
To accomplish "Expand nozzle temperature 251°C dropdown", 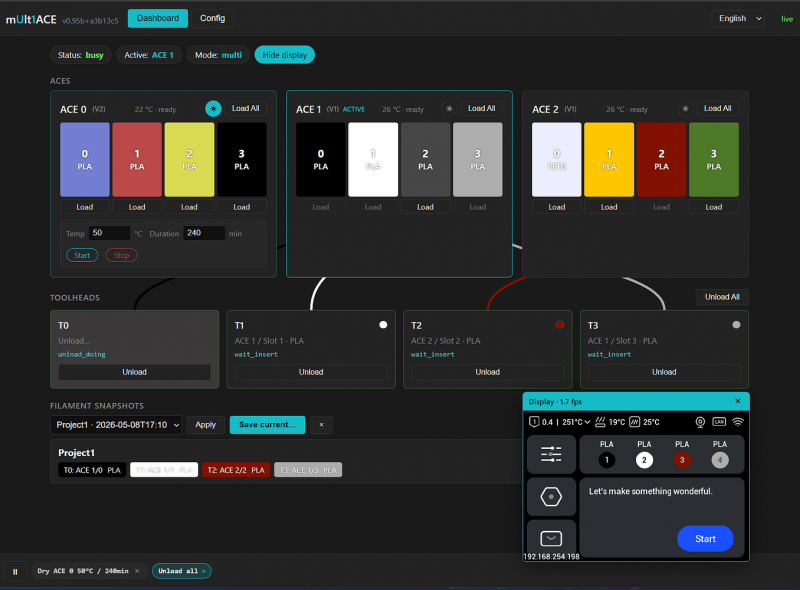I will coord(576,422).
